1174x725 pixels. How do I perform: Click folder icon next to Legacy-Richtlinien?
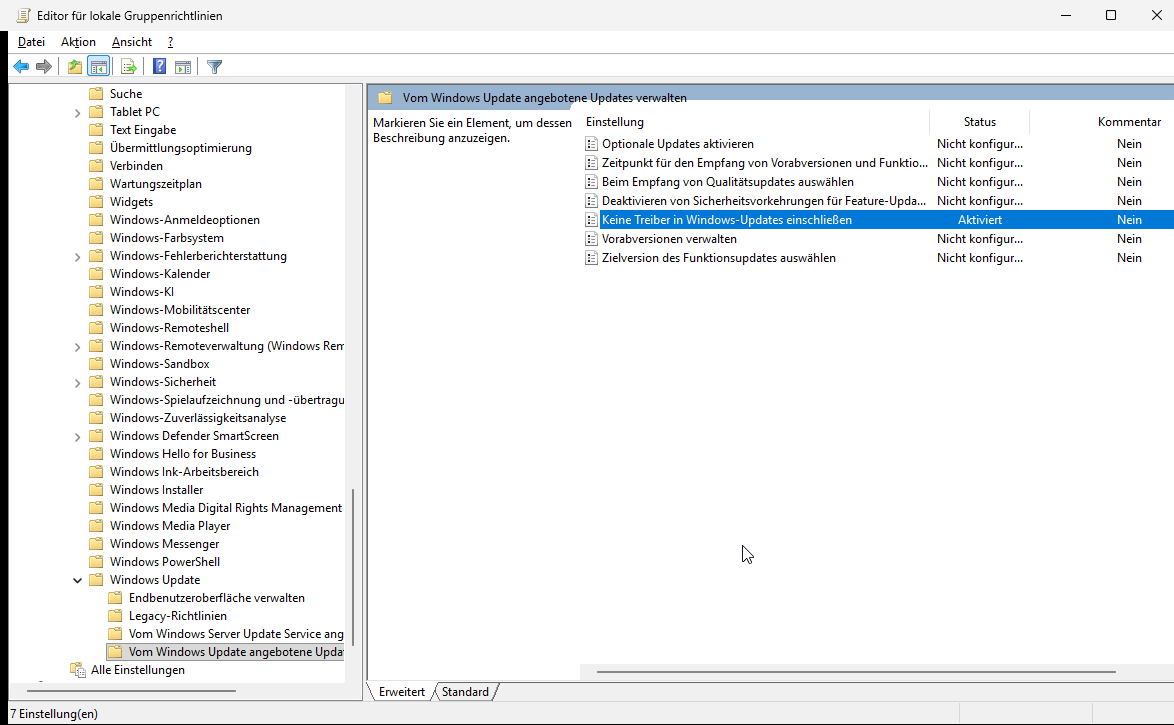[115, 616]
